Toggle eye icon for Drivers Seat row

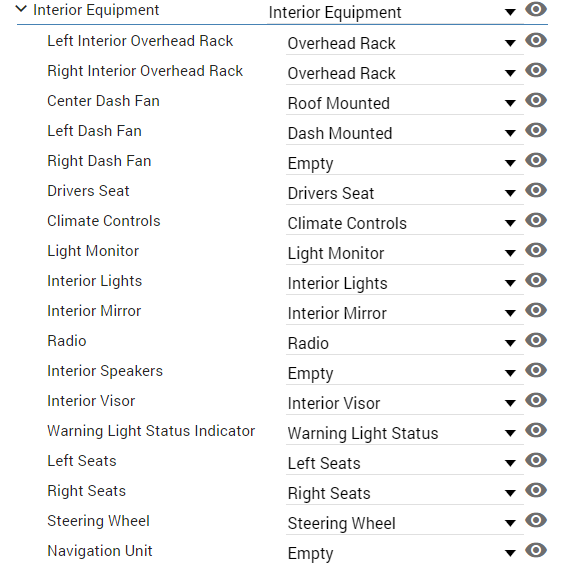(536, 190)
